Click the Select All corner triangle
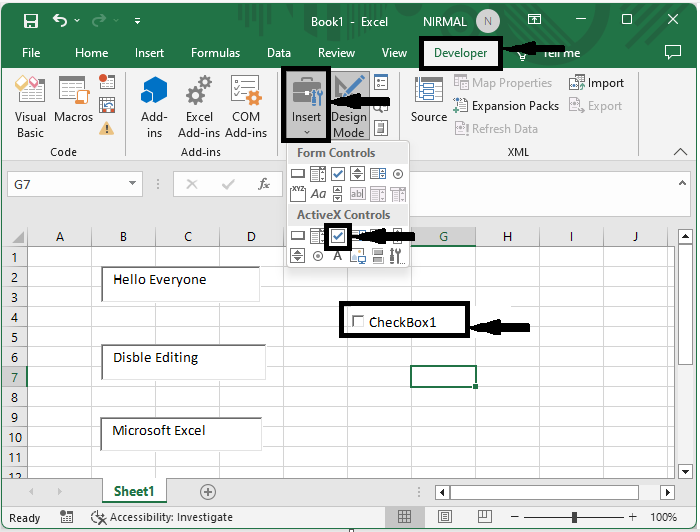Screen dimensions: 700x532 coord(17,236)
